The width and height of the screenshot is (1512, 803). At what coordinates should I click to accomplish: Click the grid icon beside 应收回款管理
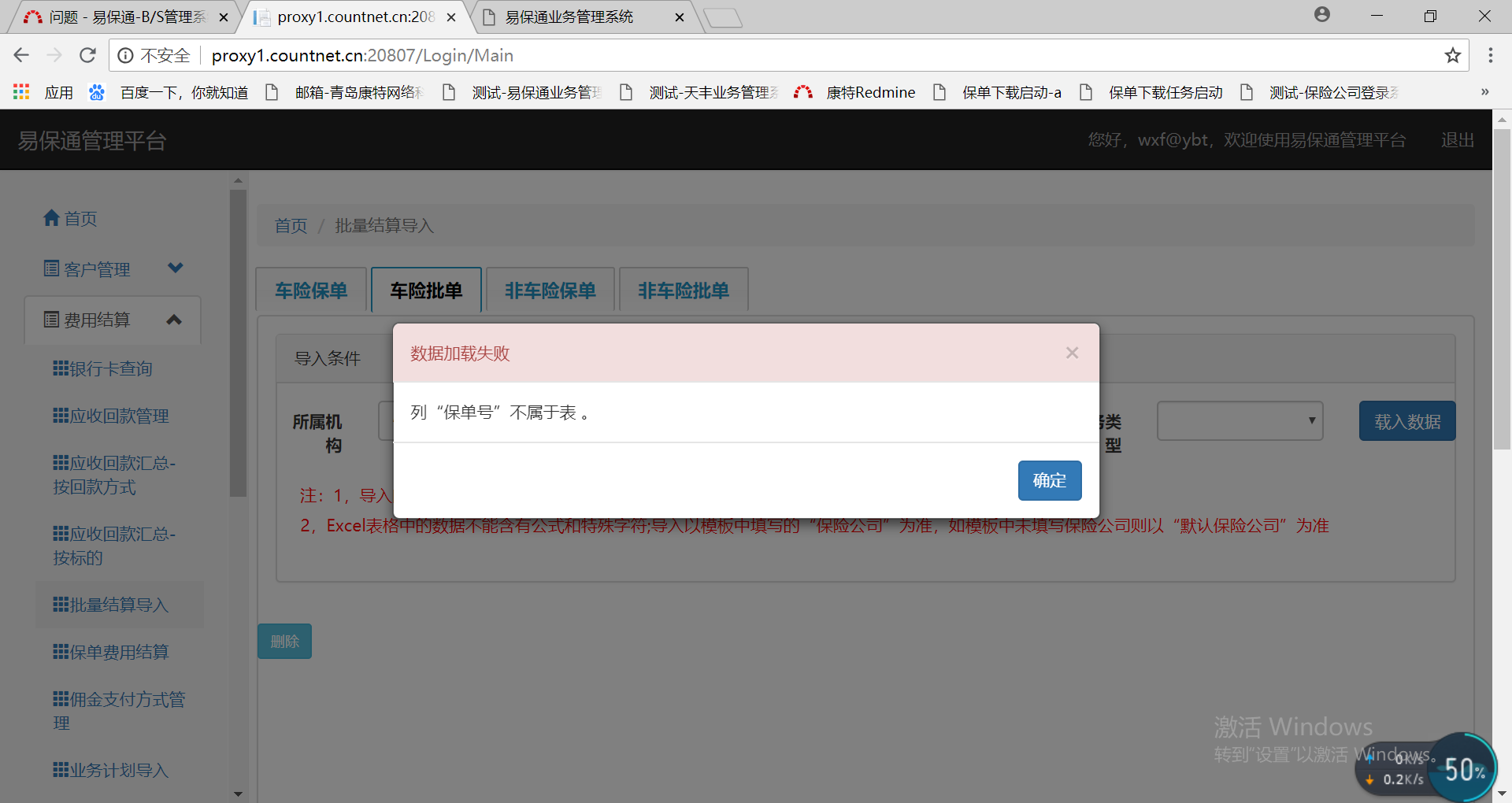tap(61, 415)
